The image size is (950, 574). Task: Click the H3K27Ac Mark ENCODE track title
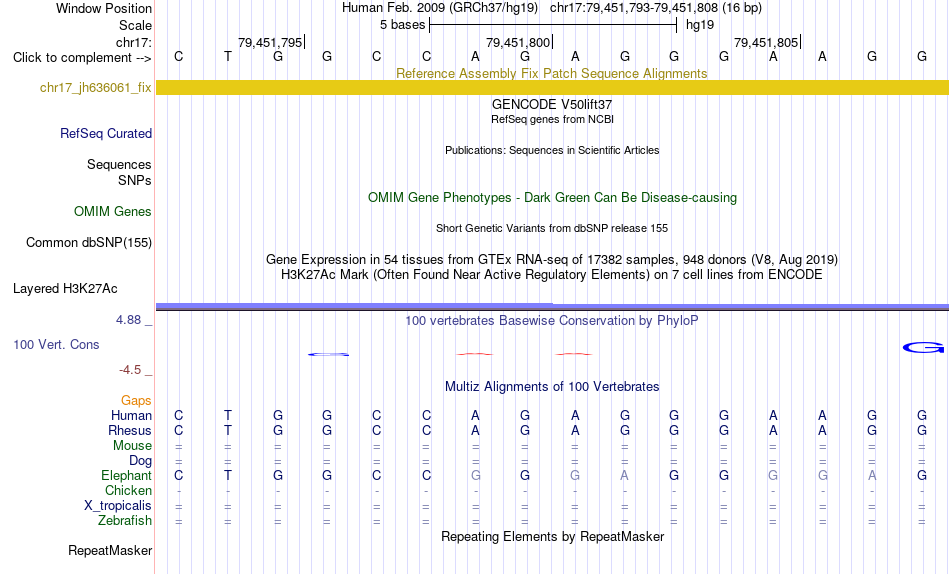552,275
